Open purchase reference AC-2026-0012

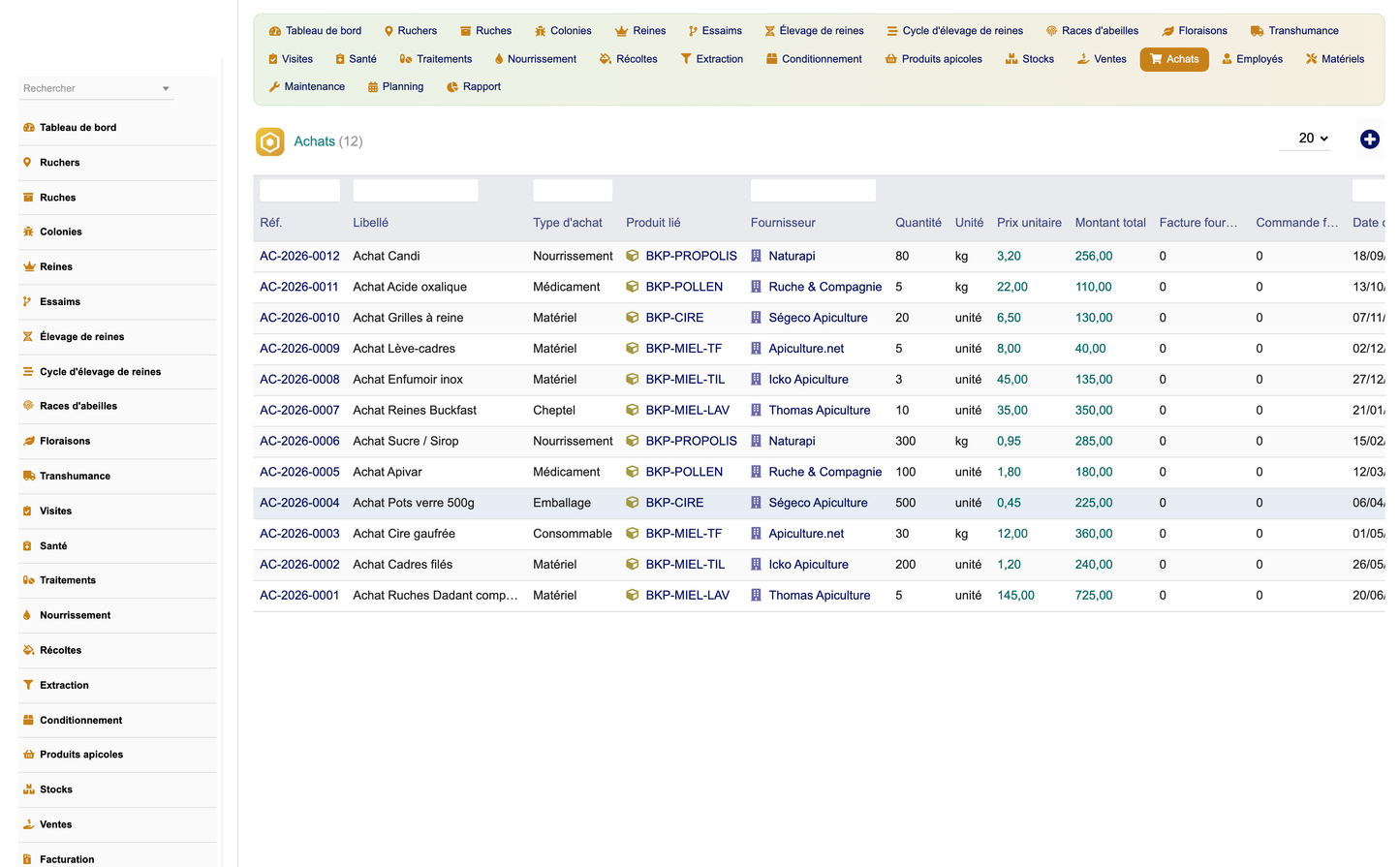299,256
